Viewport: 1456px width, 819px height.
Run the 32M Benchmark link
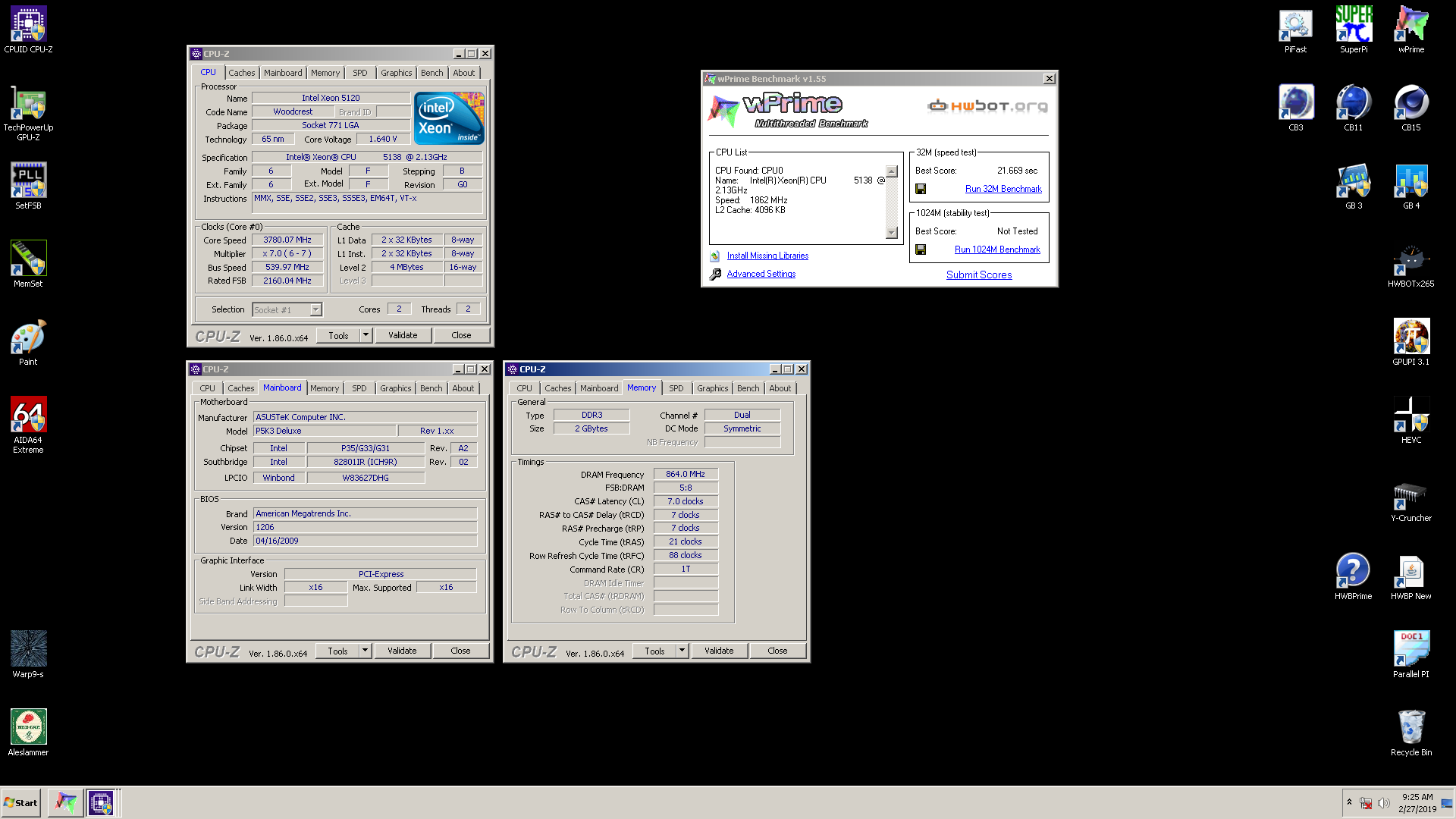(1003, 189)
